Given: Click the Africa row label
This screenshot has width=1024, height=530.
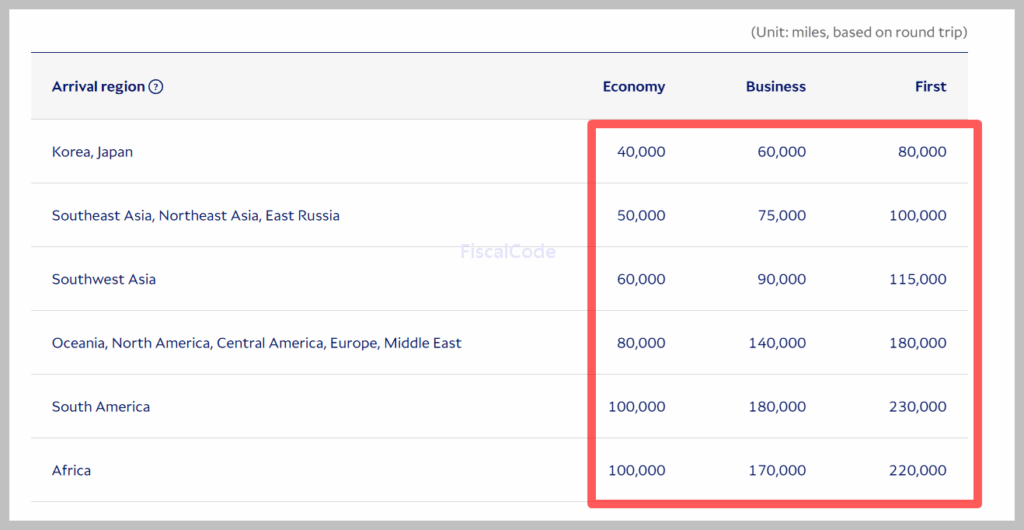Looking at the screenshot, I should (x=71, y=471).
